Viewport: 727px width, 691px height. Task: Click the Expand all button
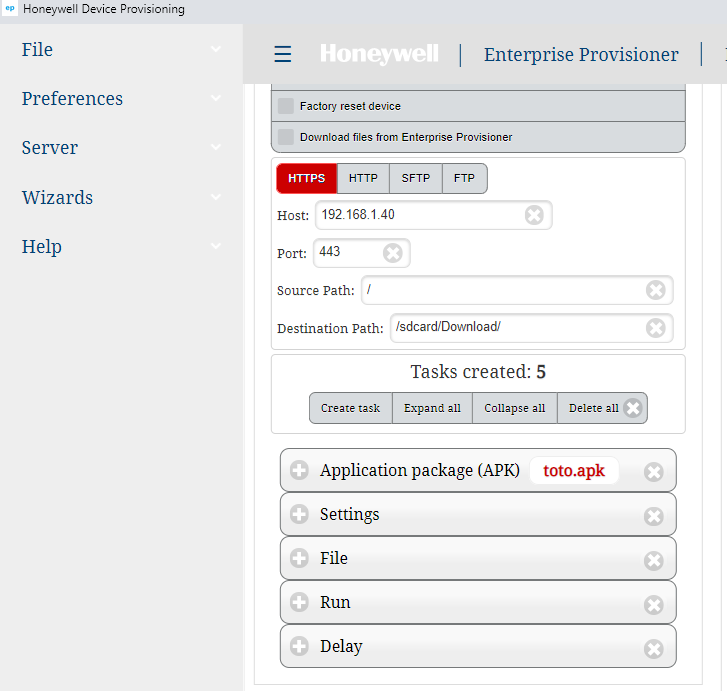coord(432,408)
